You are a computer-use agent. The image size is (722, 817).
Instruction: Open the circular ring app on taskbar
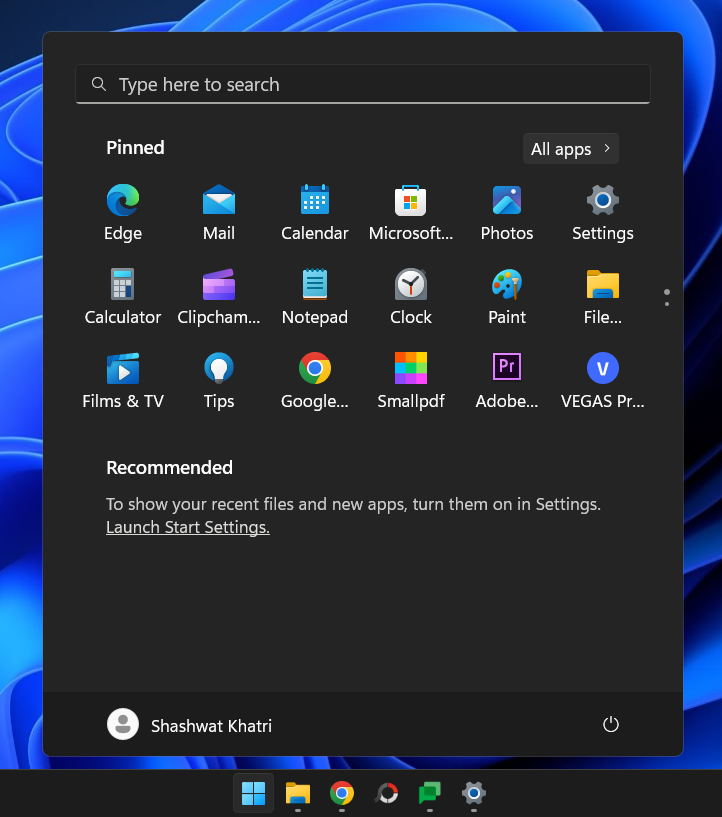pos(386,793)
